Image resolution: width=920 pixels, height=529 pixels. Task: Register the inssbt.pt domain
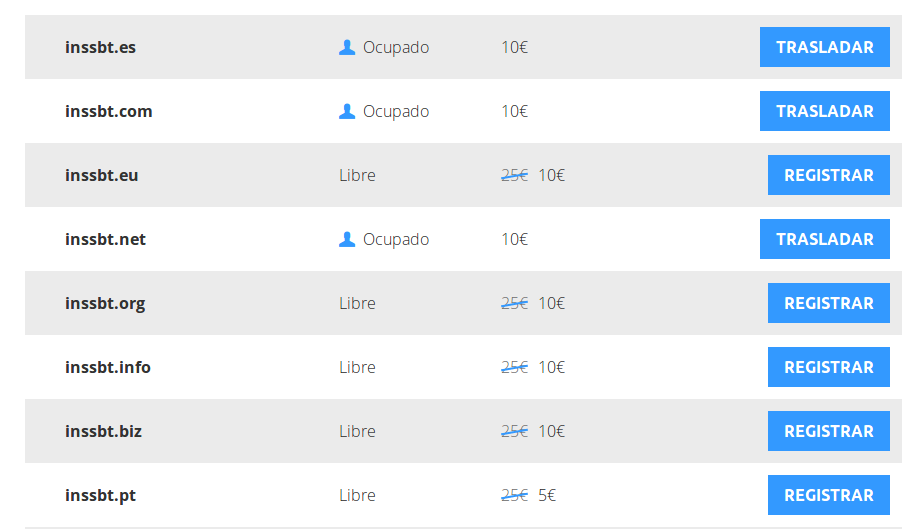828,494
